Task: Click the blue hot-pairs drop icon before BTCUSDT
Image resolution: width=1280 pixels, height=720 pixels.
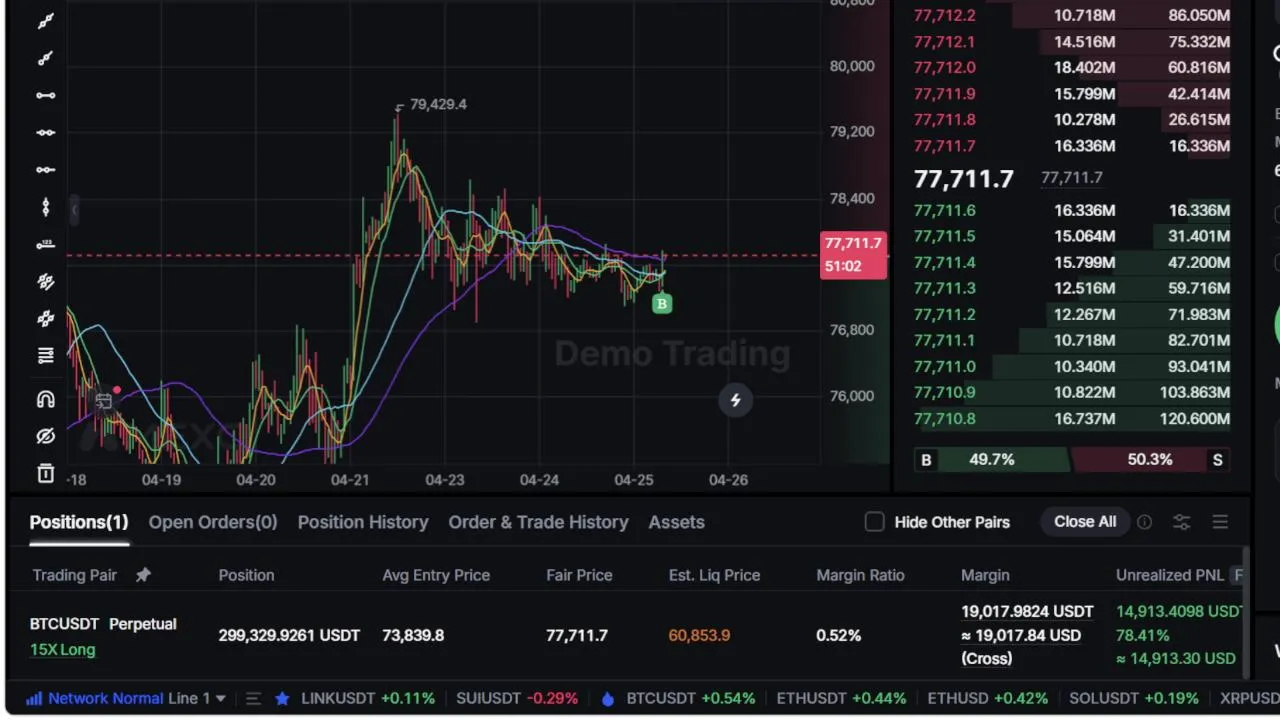Action: (x=607, y=699)
